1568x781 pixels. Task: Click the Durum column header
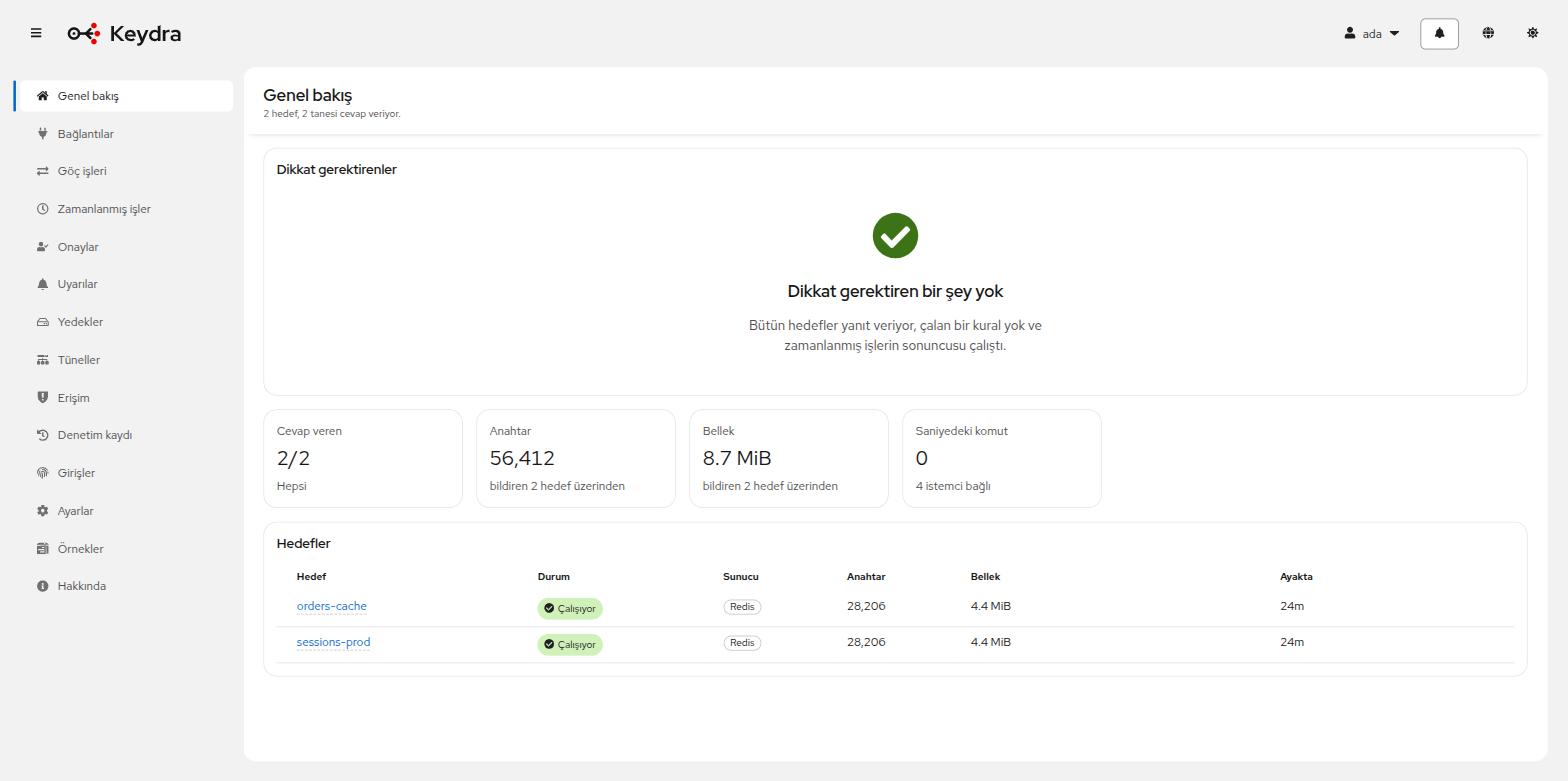pos(553,577)
